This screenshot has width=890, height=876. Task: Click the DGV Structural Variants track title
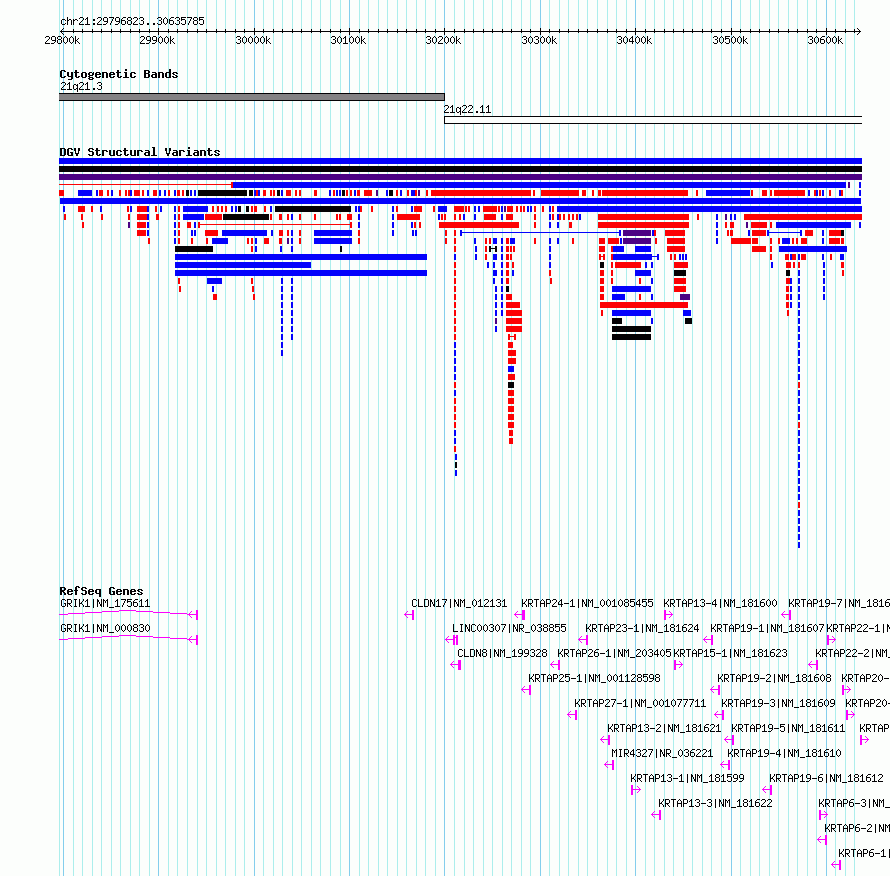(140, 152)
